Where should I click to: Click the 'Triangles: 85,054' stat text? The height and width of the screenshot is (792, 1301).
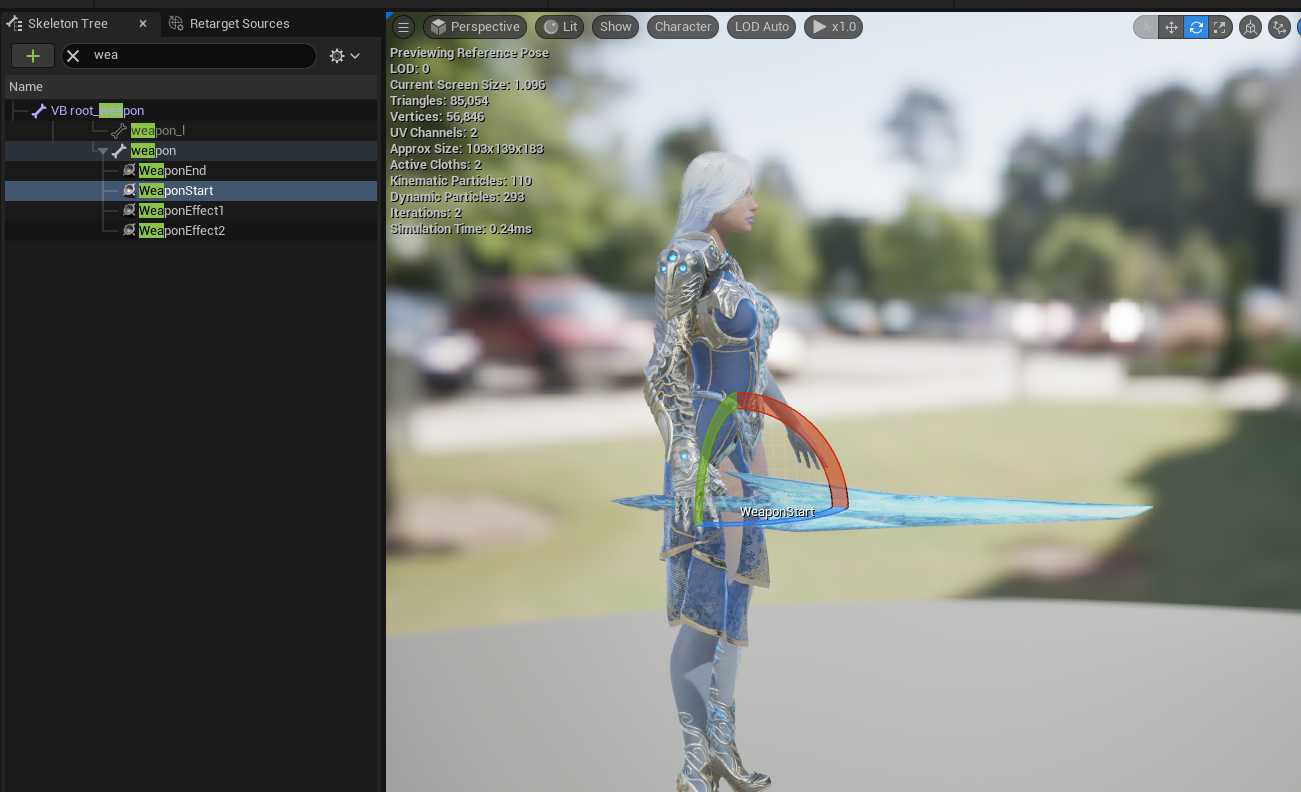click(x=439, y=101)
